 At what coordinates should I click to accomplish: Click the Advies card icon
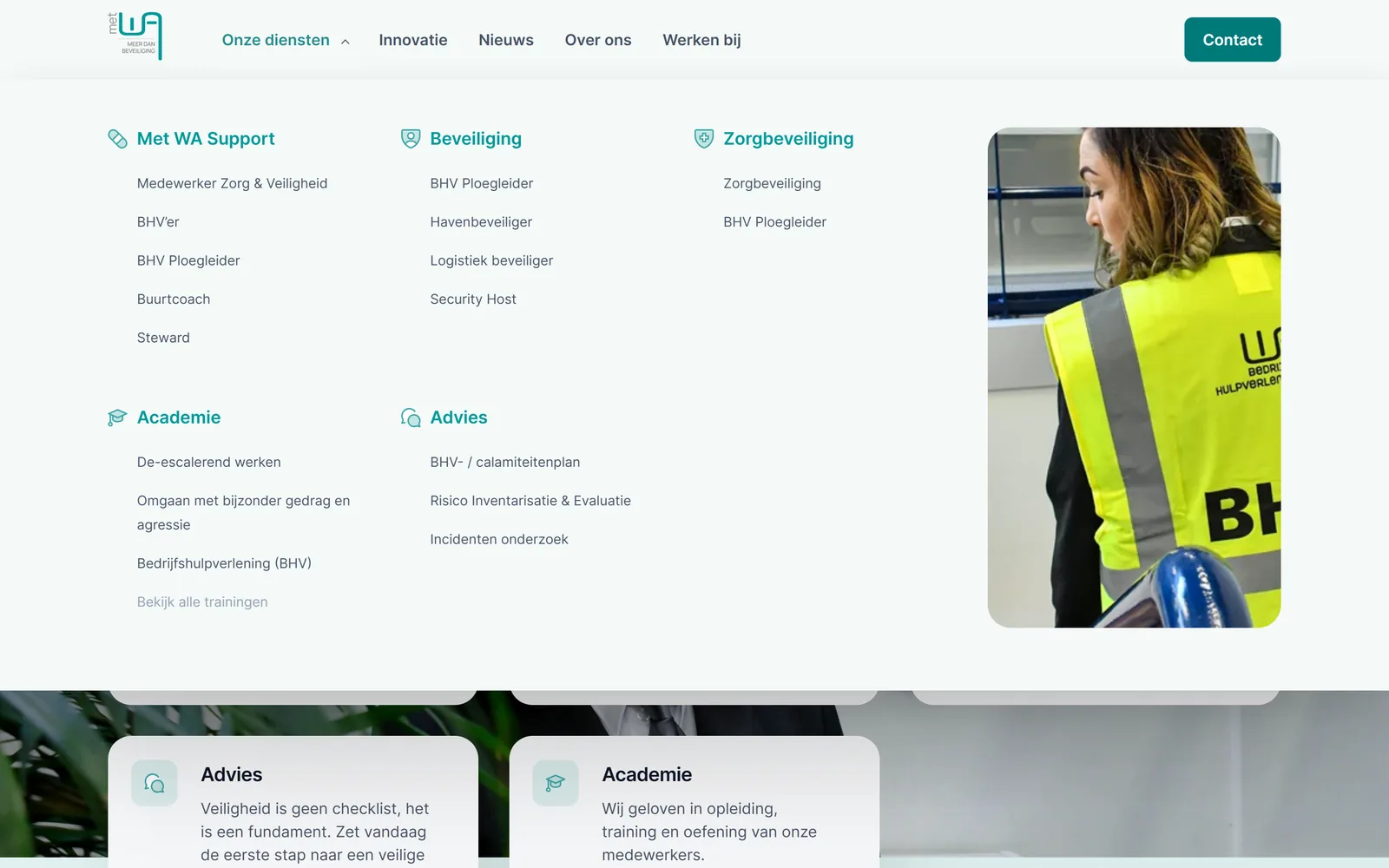155,783
